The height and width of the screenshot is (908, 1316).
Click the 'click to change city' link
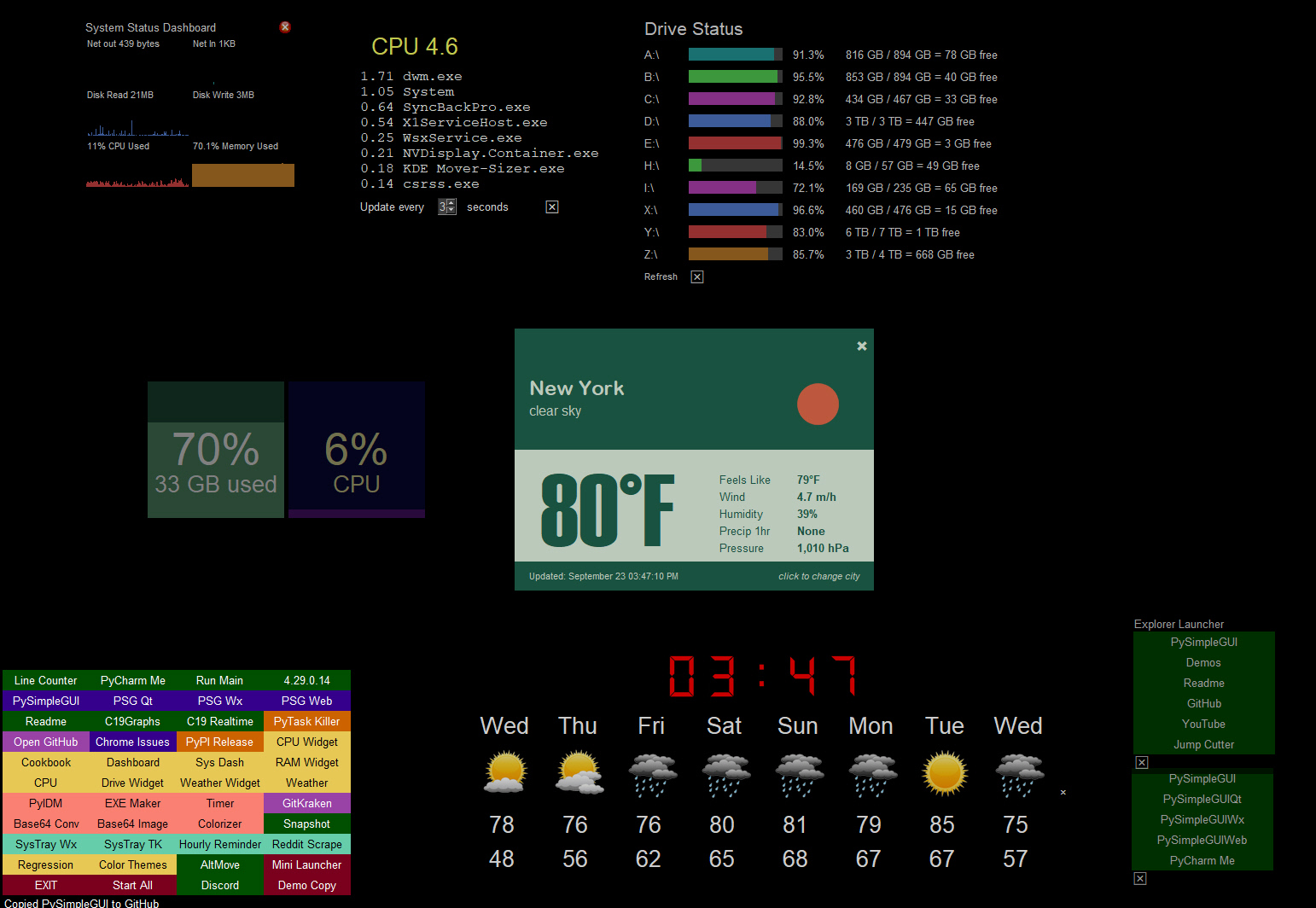click(x=818, y=577)
